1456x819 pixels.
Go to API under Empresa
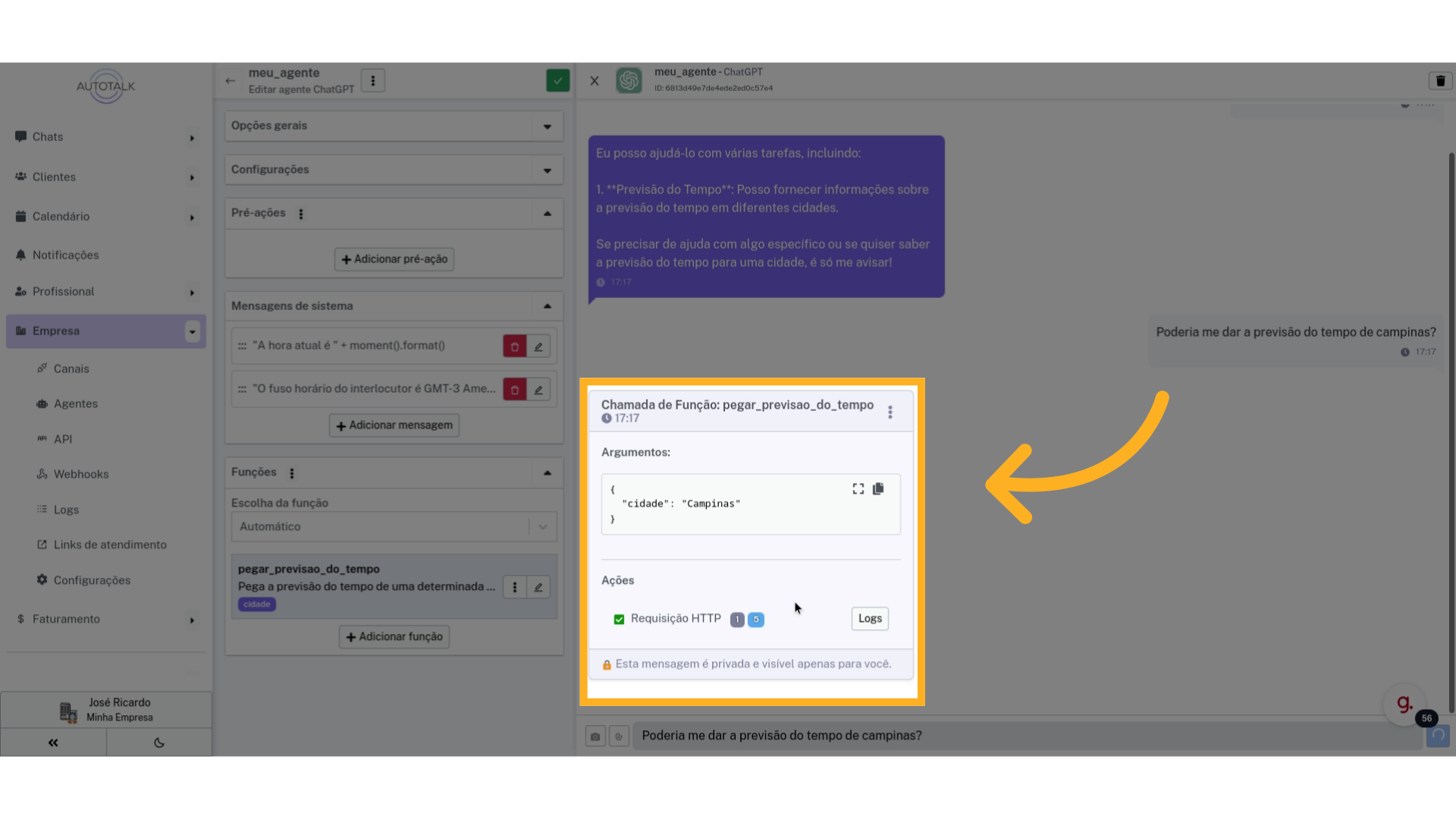(x=63, y=440)
